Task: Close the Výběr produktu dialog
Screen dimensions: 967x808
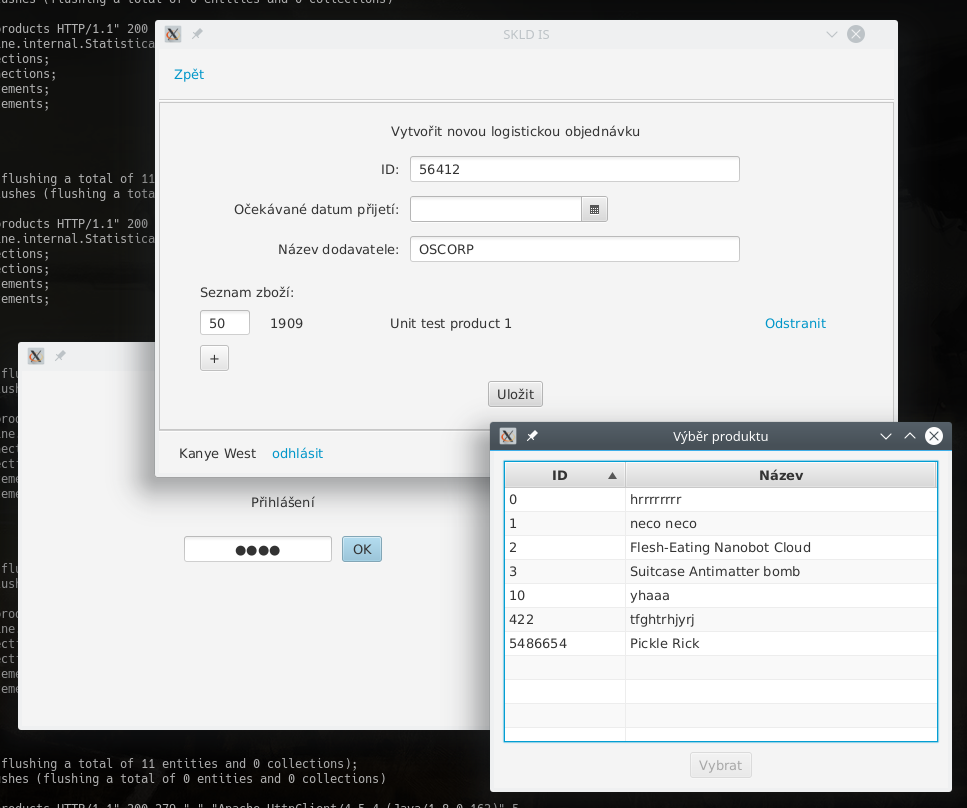Action: [x=934, y=436]
